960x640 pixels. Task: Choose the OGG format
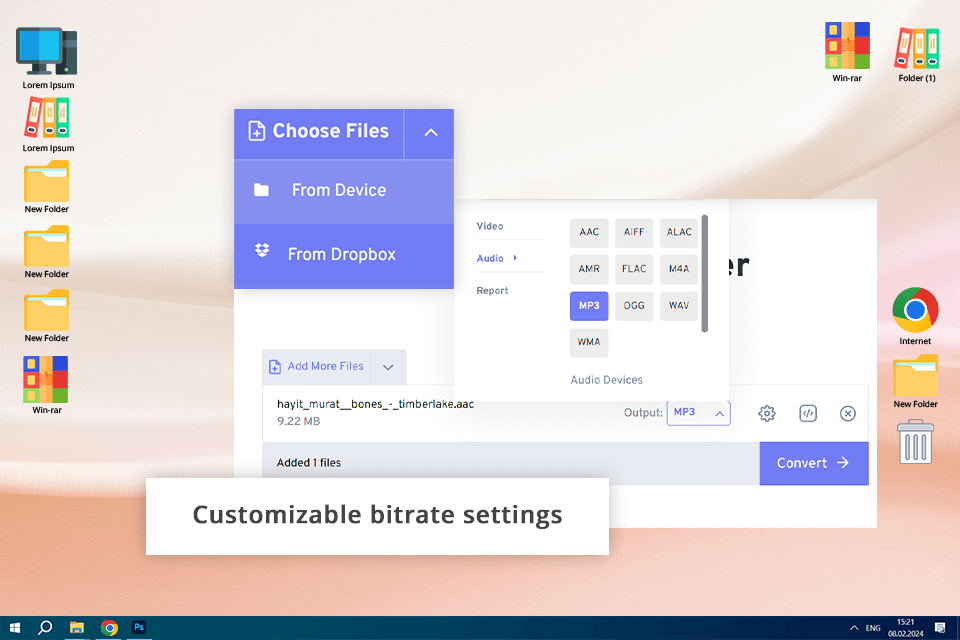pyautogui.click(x=634, y=306)
